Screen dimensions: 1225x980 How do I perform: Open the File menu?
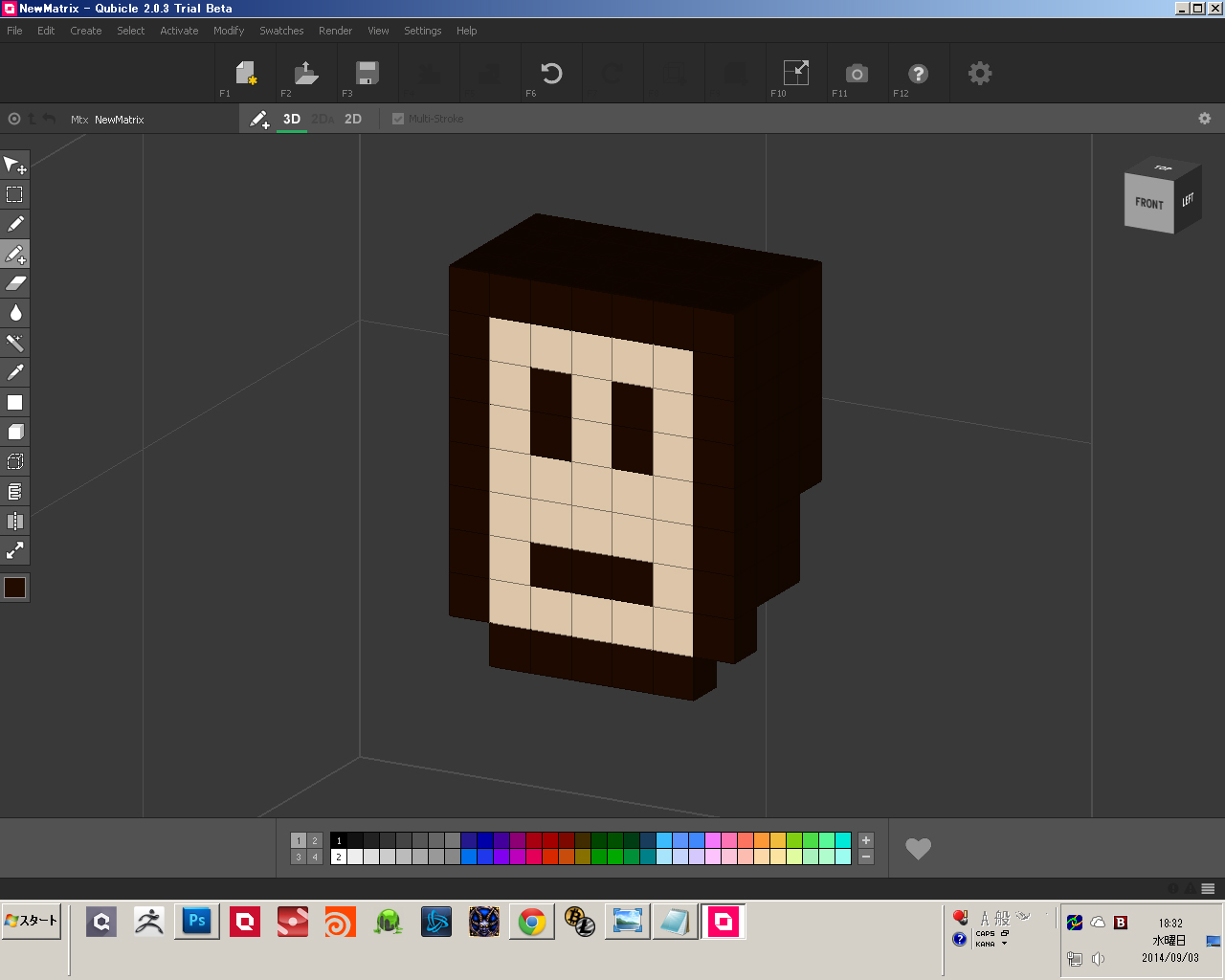coord(14,31)
